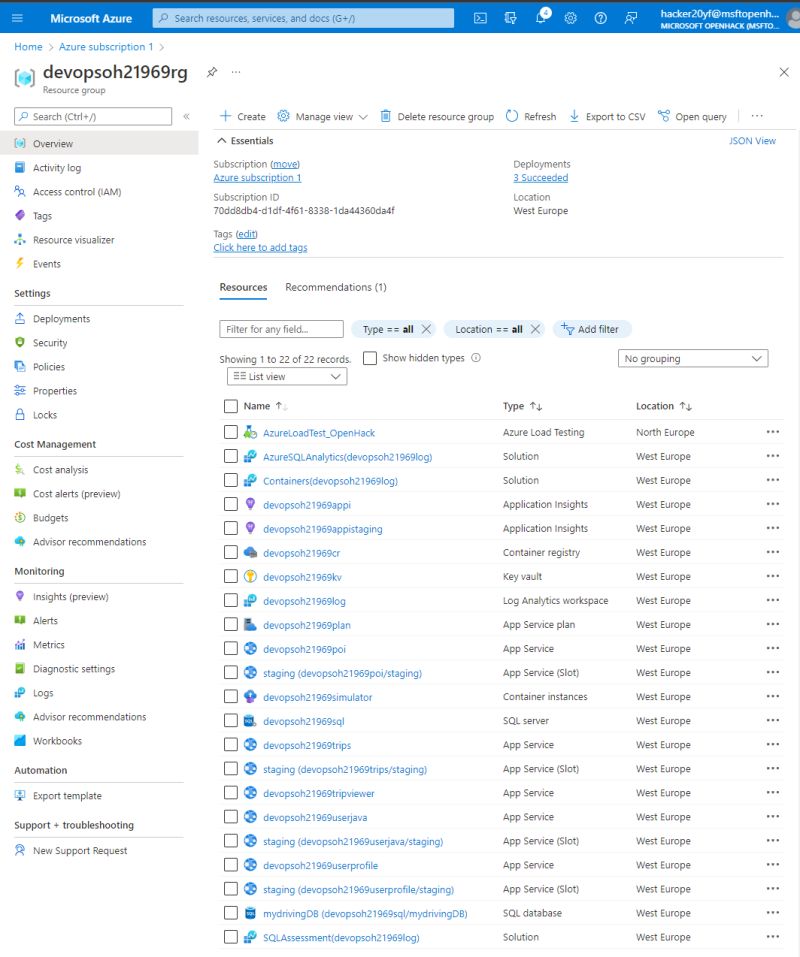
Task: Launch Cloud Shell from top bar
Action: [x=480, y=18]
